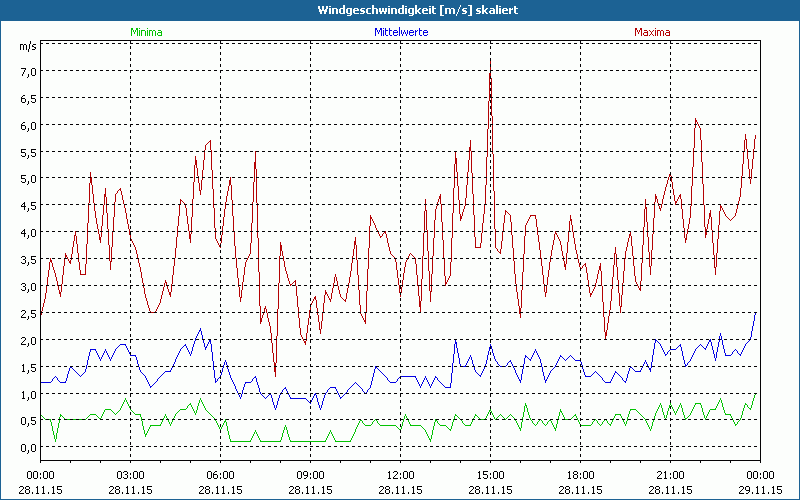800x500 pixels.
Task: Click the 4,5 y-axis label
Action: (x=27, y=206)
